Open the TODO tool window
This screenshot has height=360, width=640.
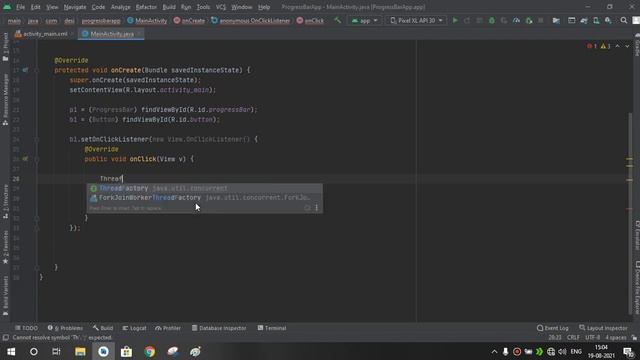[x=27, y=328]
